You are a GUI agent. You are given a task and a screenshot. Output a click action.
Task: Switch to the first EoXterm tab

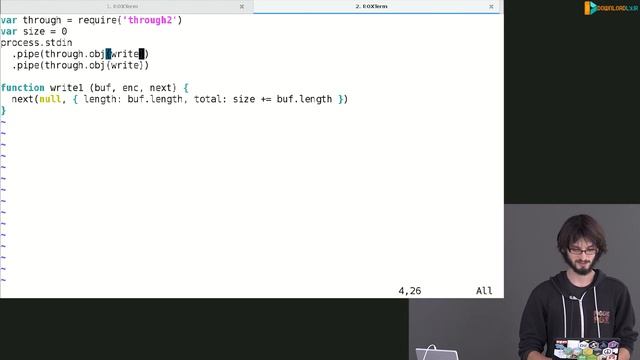coord(122,7)
